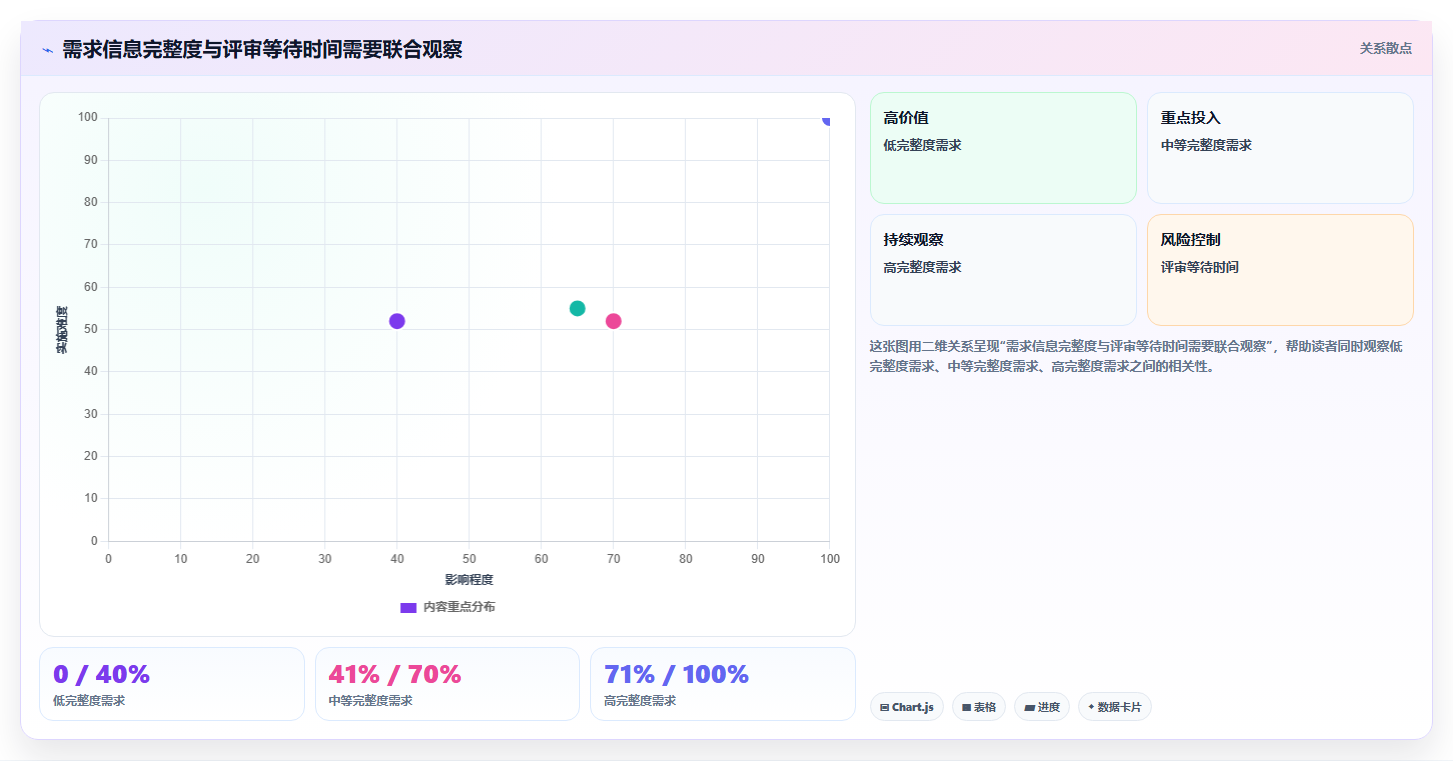Image resolution: width=1453 pixels, height=761 pixels.
Task: Click the chart title 需求信息完整度与评审等待时间需要联合观察
Action: 262,50
